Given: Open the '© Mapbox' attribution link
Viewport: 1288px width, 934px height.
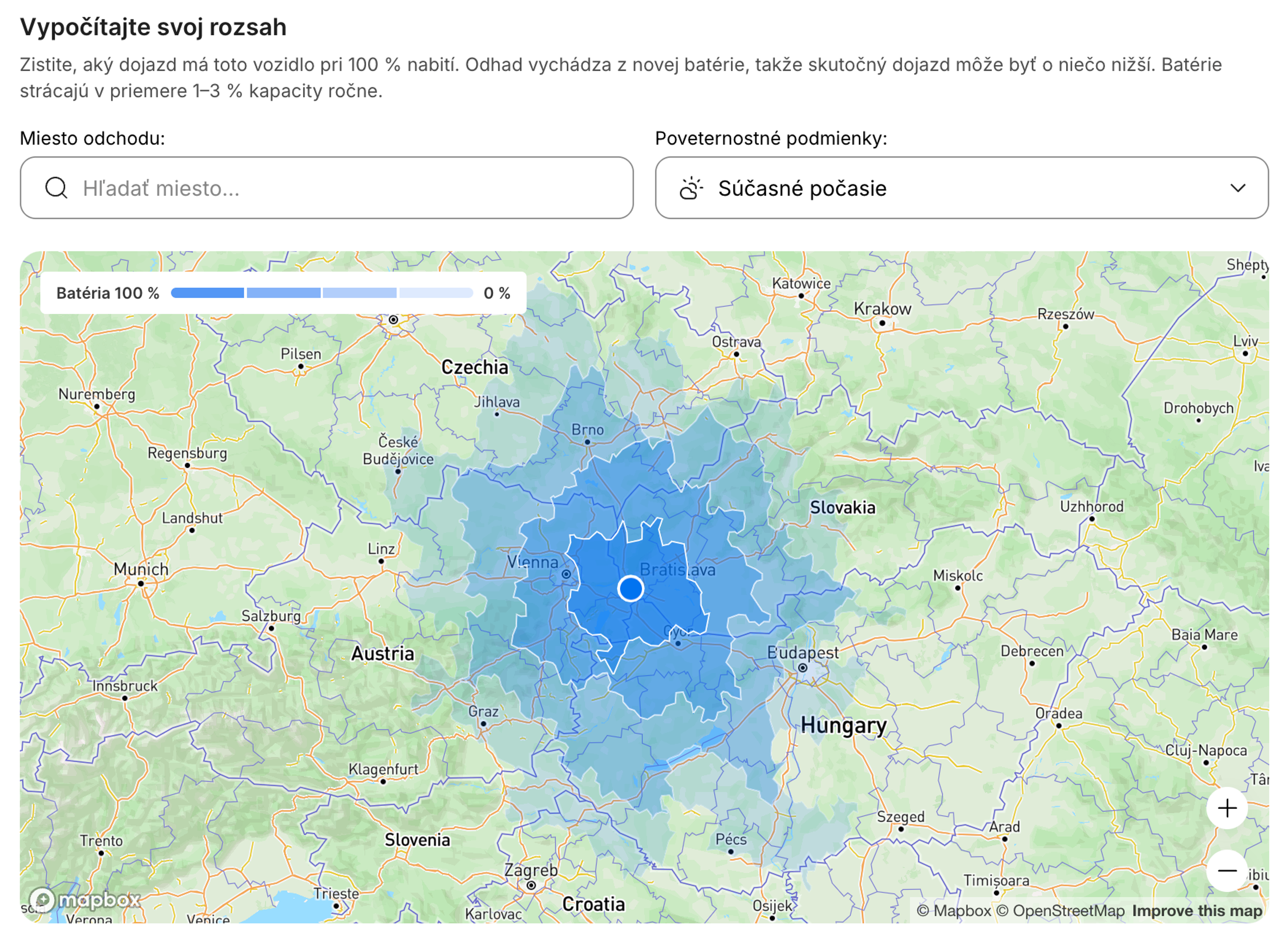Looking at the screenshot, I should tap(954, 911).
